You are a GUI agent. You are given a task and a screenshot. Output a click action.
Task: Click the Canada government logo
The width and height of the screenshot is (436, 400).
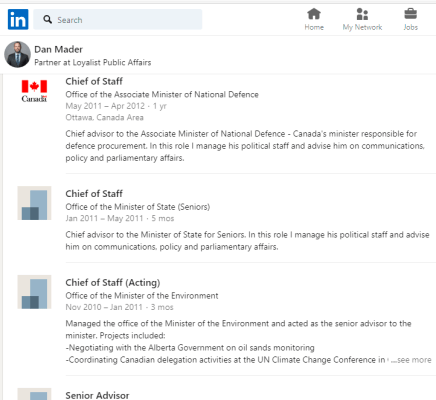tap(34, 91)
